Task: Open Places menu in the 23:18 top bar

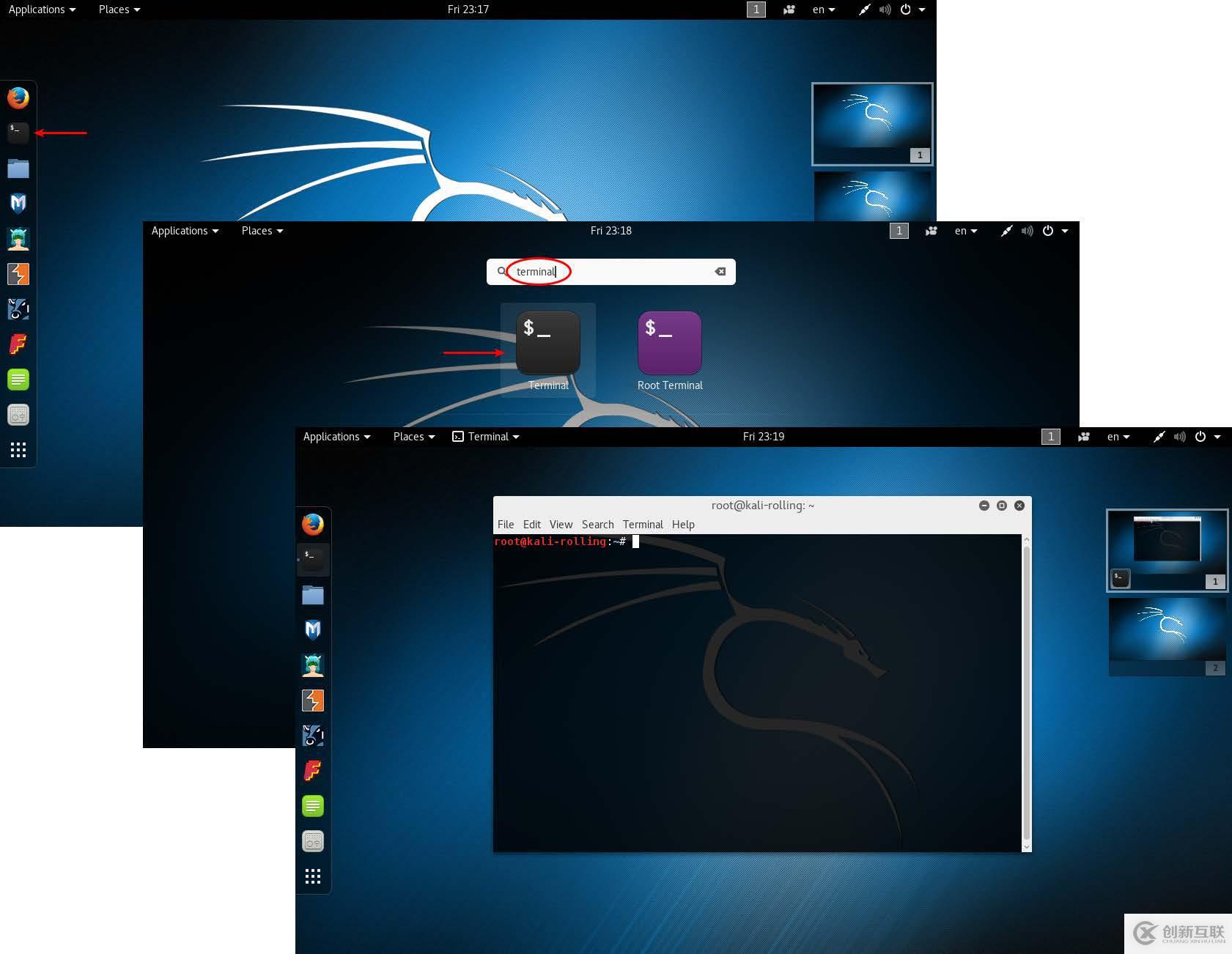Action: (x=262, y=231)
